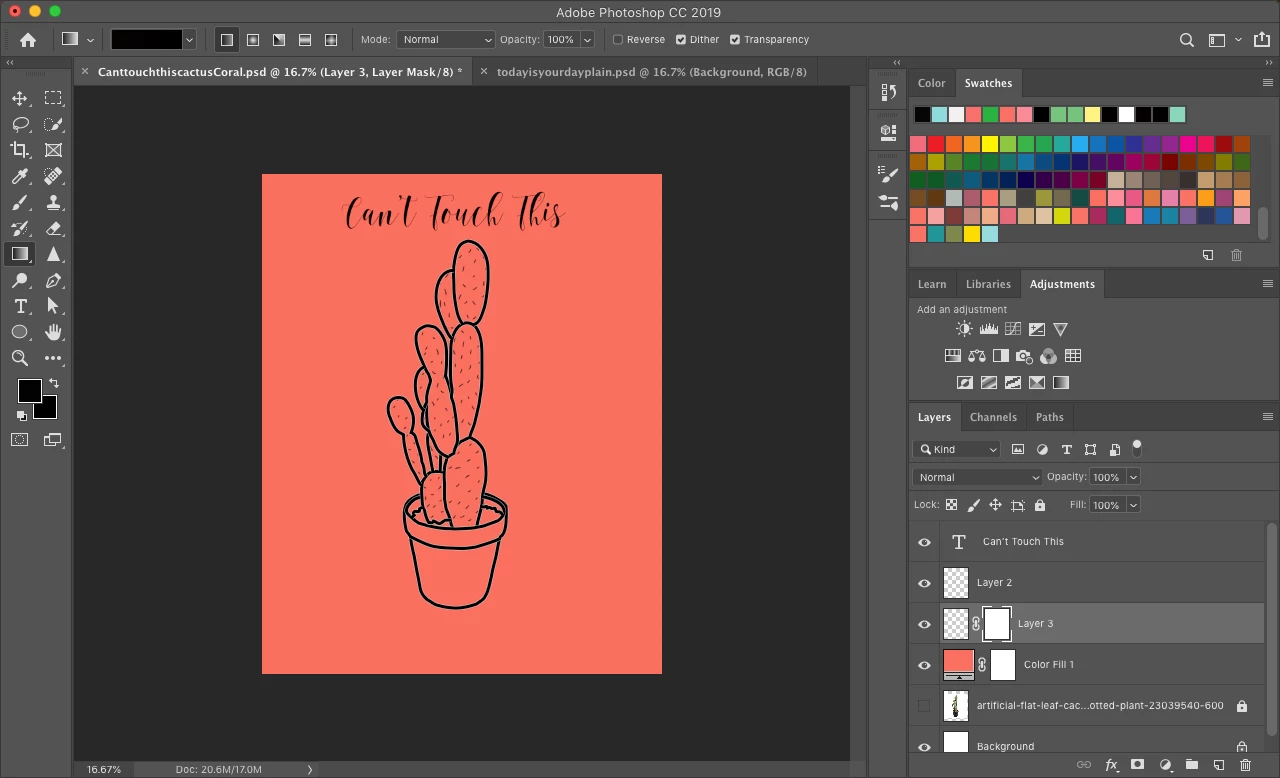Select the Brush tool

20,202
